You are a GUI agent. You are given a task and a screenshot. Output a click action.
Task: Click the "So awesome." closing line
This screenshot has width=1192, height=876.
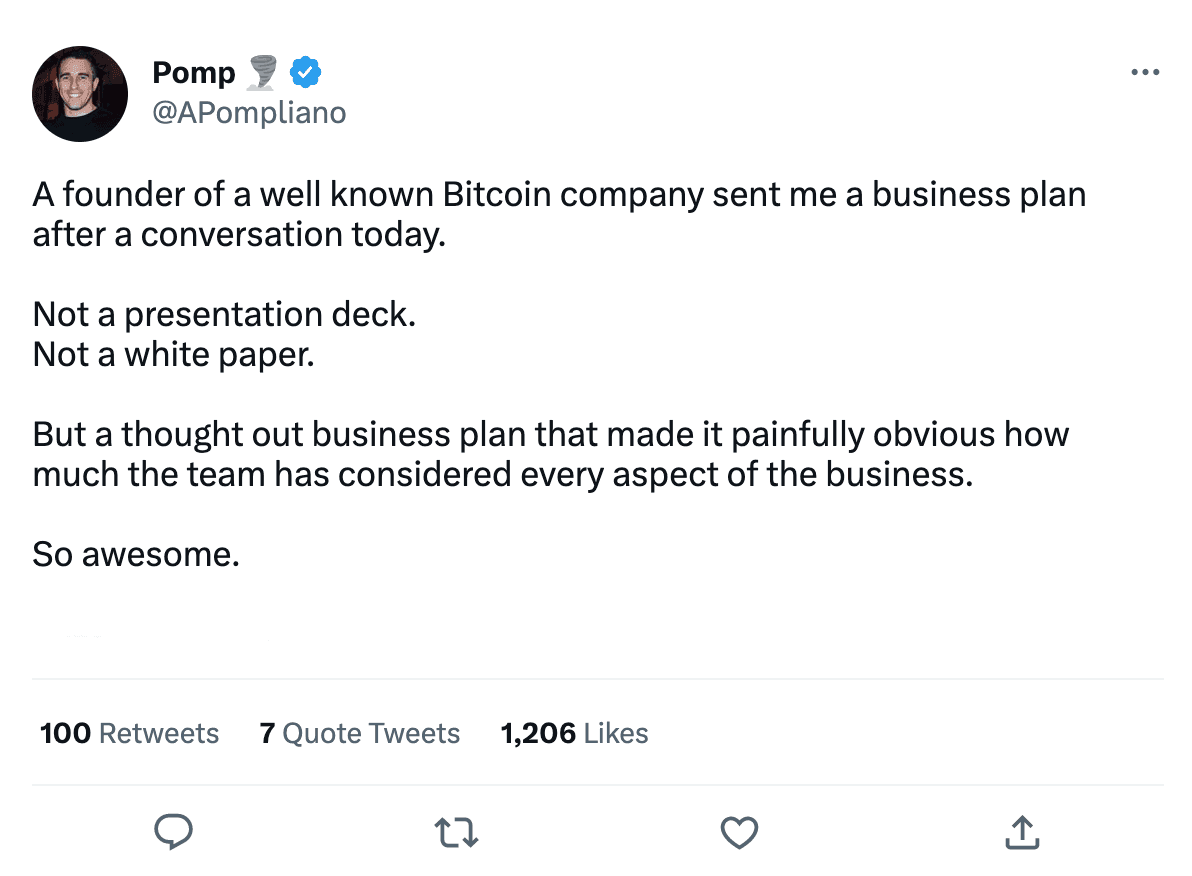click(x=136, y=553)
